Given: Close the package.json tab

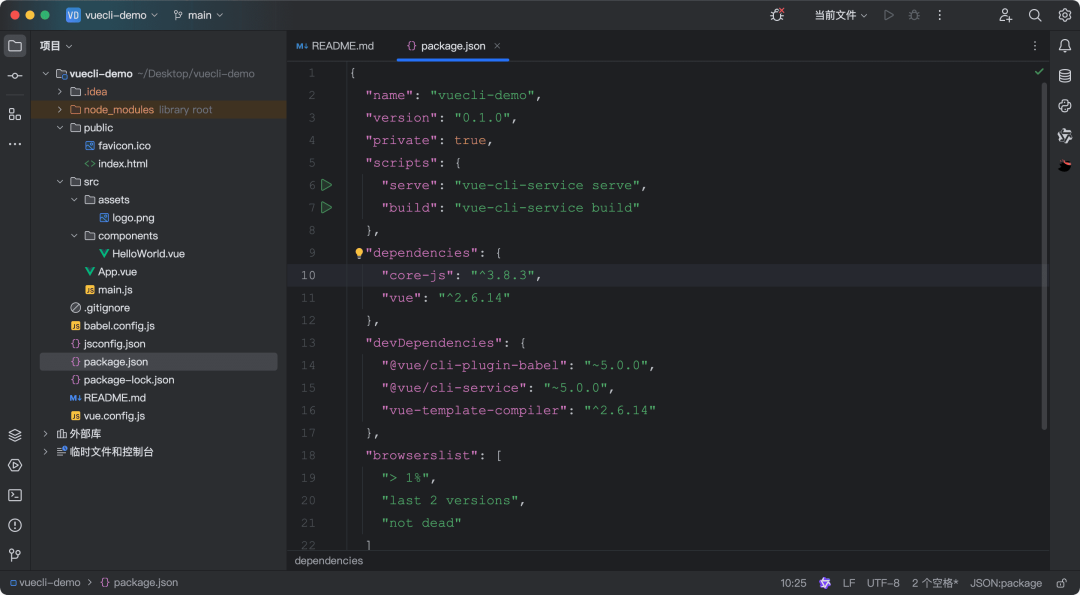Looking at the screenshot, I should (497, 46).
